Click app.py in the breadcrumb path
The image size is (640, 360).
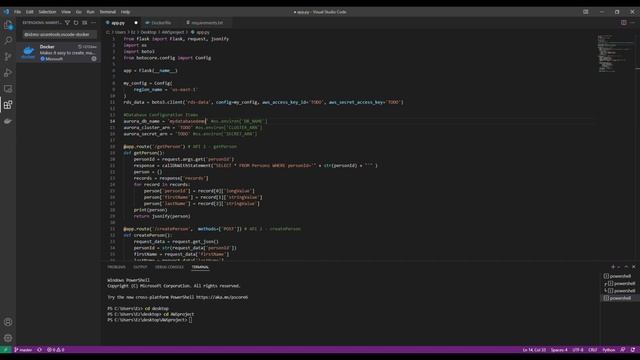[x=202, y=32]
